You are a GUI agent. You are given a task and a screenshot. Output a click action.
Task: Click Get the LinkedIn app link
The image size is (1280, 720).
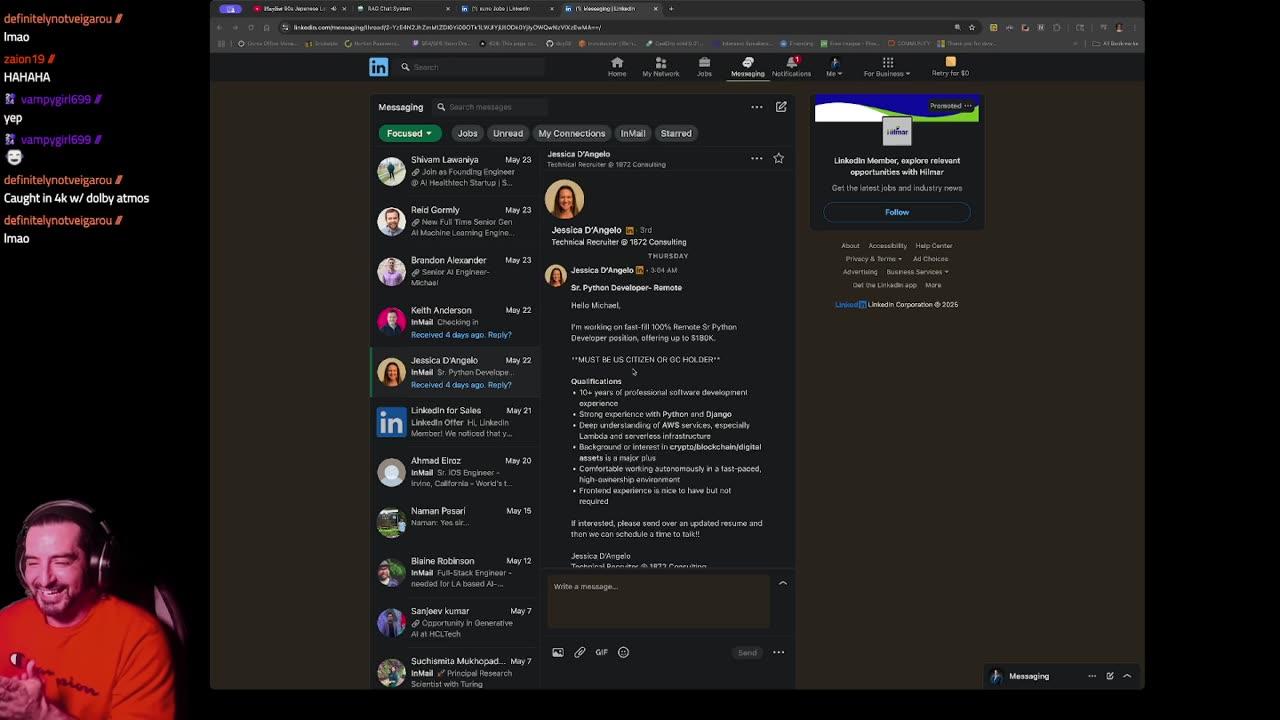pos(884,285)
